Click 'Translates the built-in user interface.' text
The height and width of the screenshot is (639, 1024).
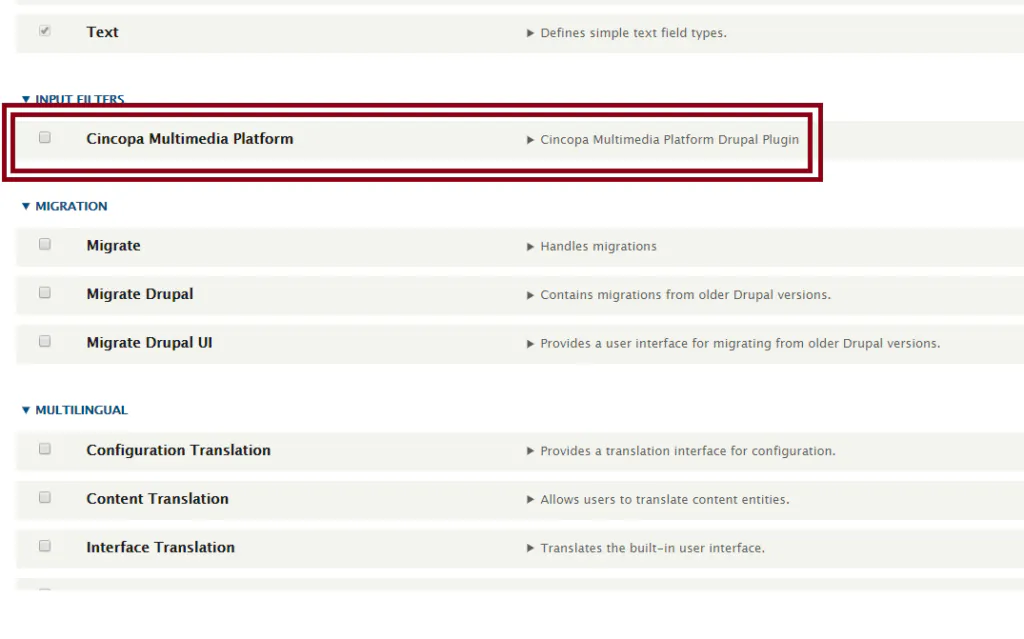tap(652, 548)
